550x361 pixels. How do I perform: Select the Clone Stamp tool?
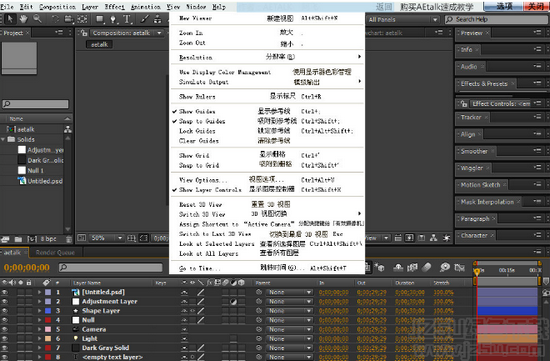click(x=158, y=19)
